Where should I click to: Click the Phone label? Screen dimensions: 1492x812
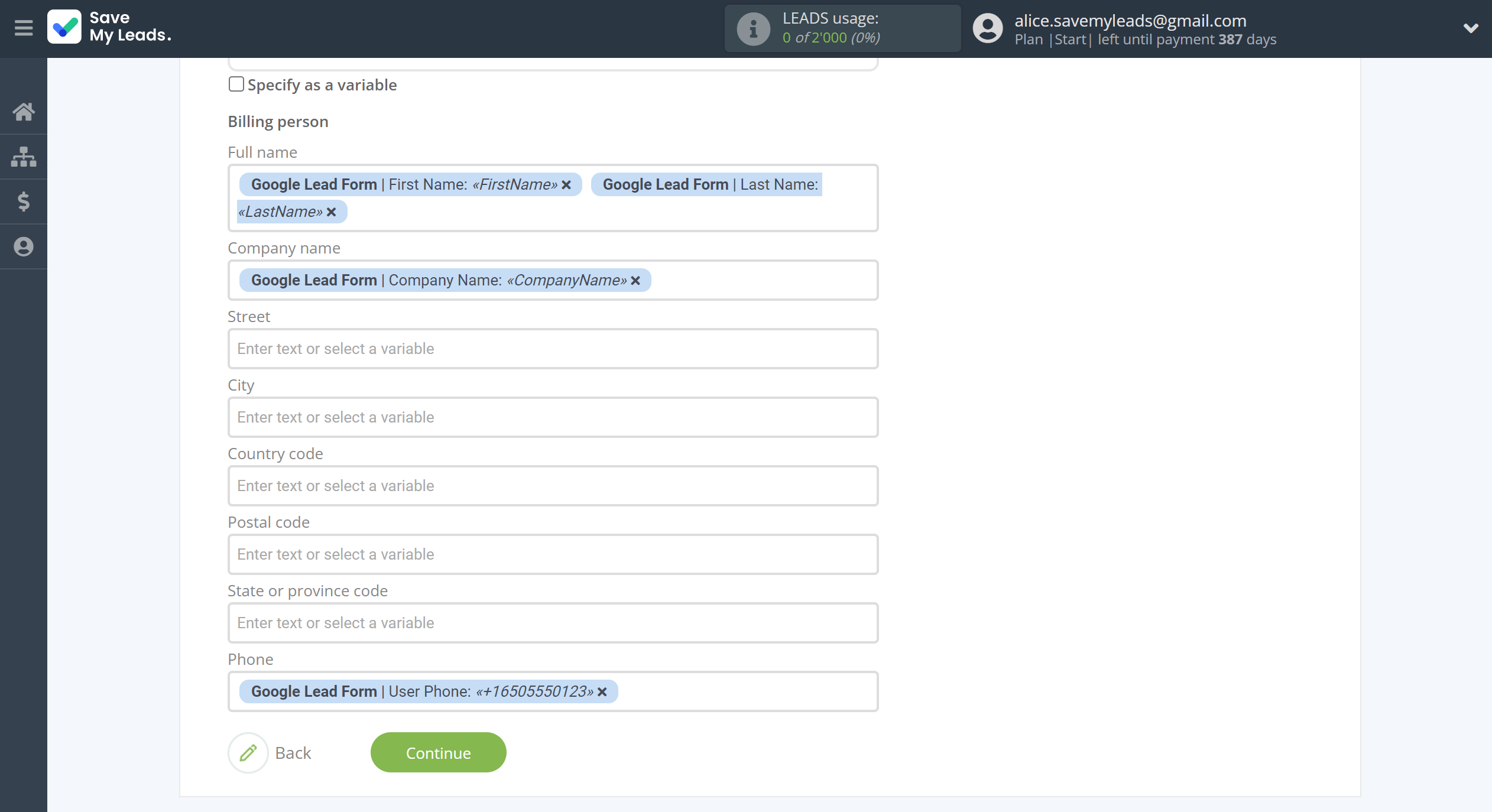[x=251, y=659]
